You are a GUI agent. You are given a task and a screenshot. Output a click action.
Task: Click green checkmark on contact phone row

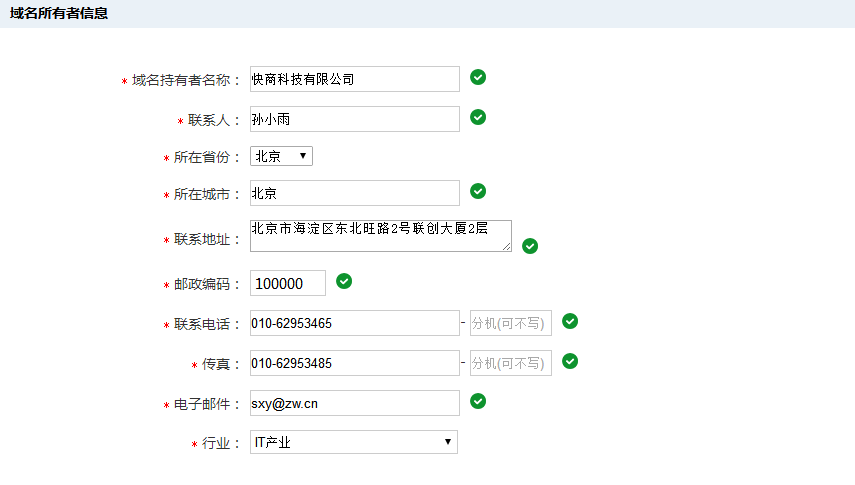[x=570, y=321]
